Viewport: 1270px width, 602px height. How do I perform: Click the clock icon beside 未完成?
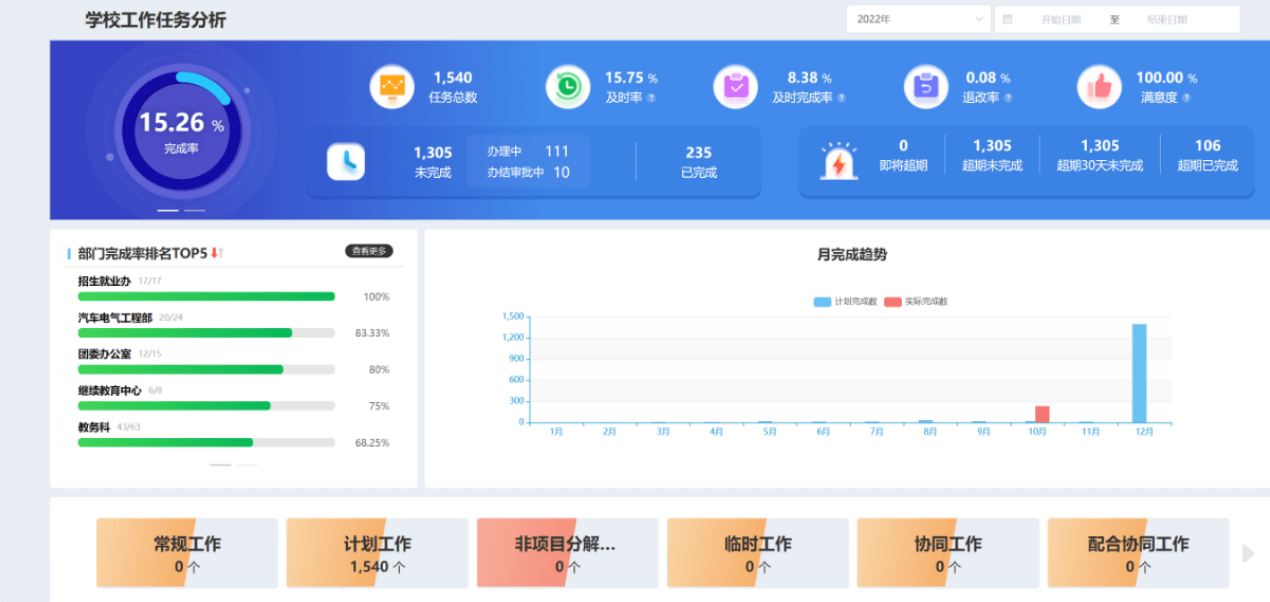click(x=346, y=162)
